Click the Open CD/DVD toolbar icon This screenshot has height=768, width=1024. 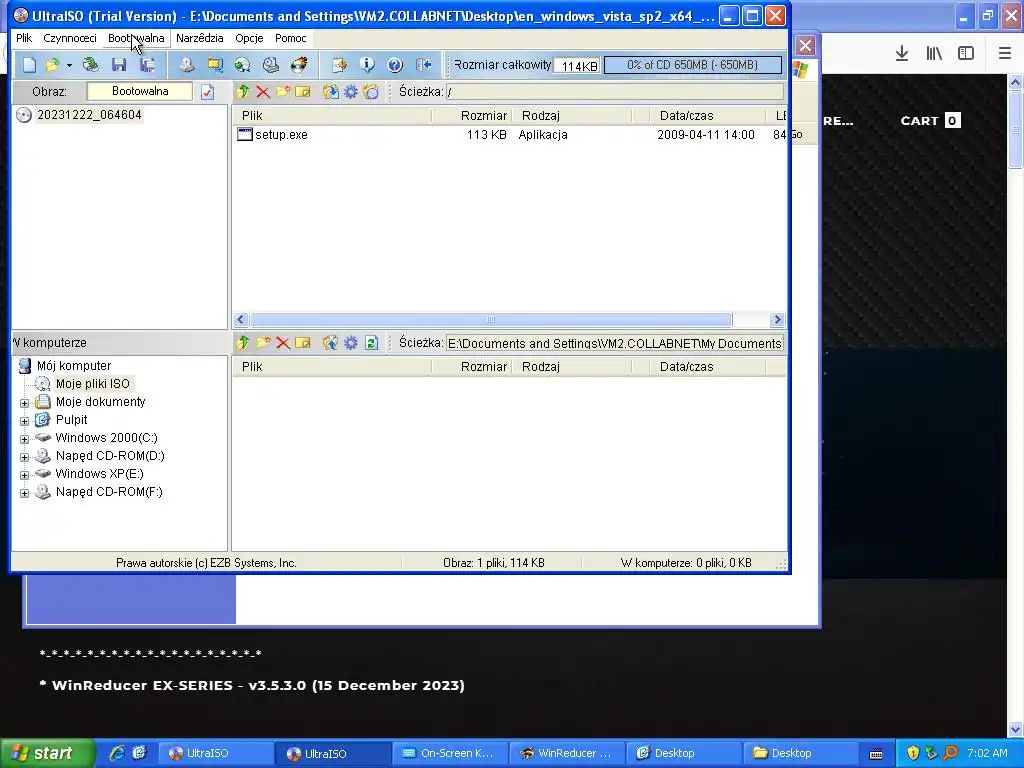[x=91, y=65]
